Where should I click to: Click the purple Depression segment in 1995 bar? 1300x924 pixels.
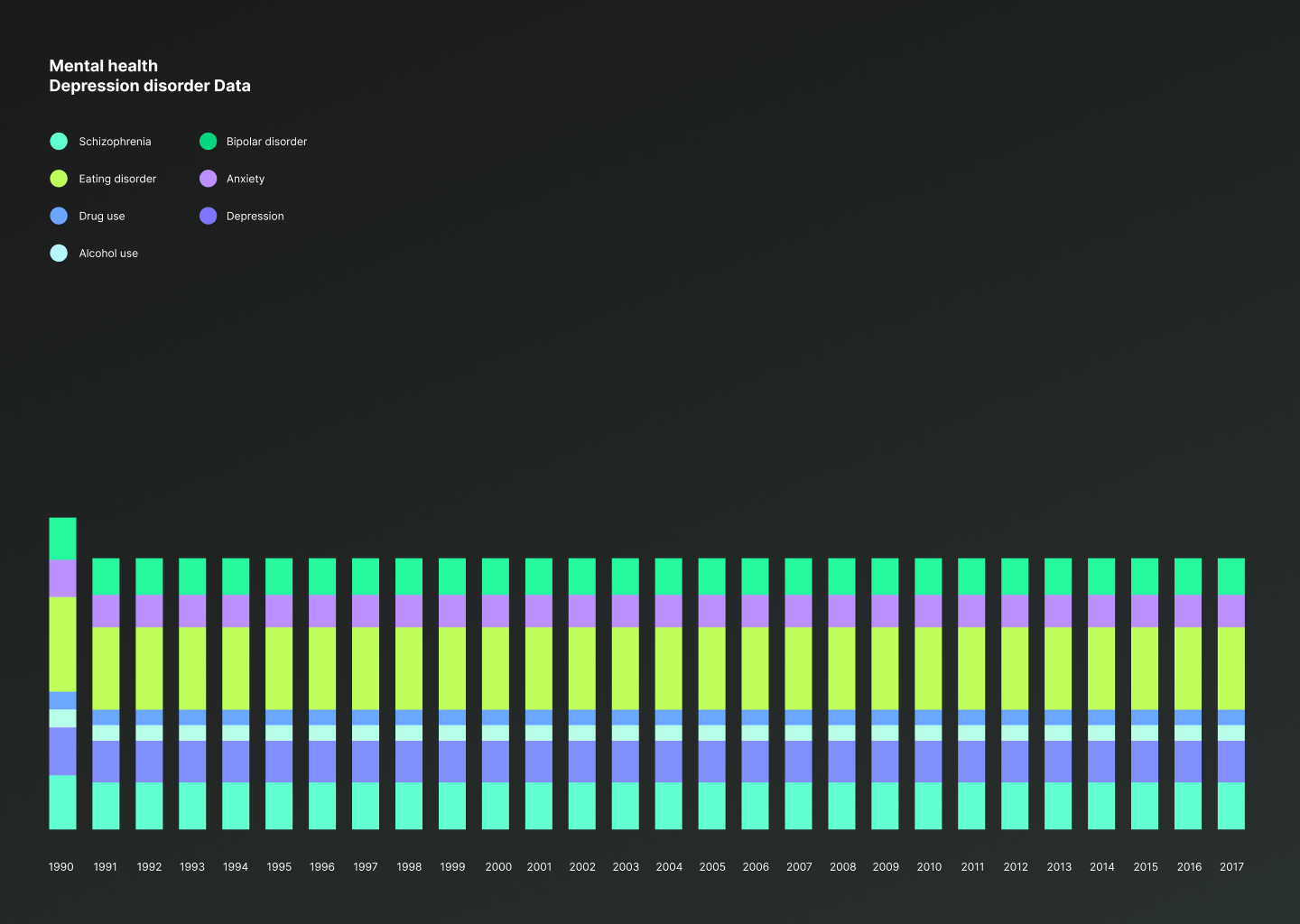(x=279, y=762)
